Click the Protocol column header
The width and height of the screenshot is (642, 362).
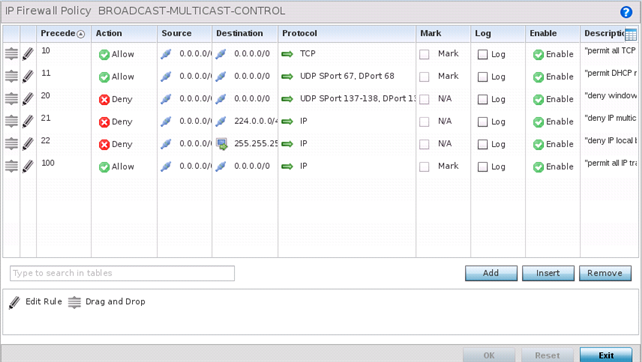[x=299, y=34]
